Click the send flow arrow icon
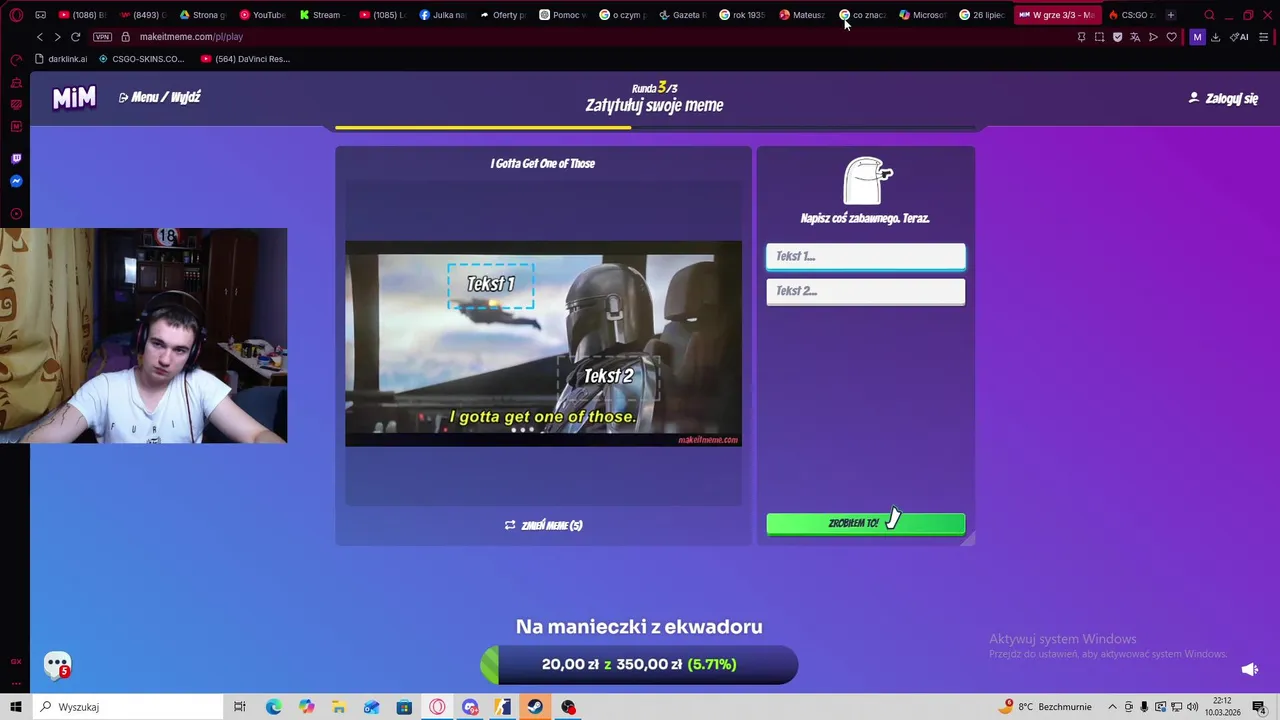This screenshot has width=1280, height=720. [1153, 37]
